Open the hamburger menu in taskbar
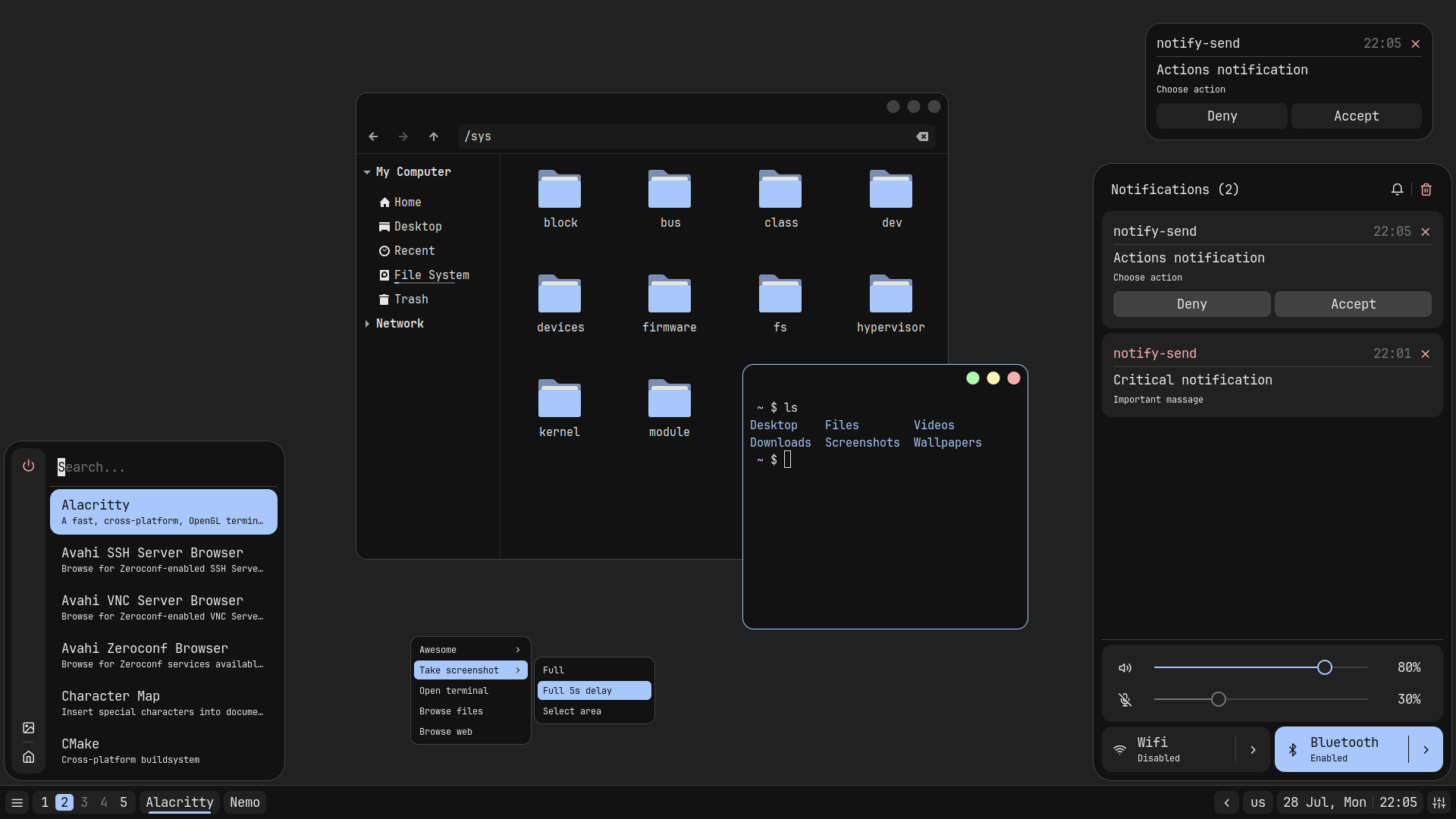 click(17, 802)
